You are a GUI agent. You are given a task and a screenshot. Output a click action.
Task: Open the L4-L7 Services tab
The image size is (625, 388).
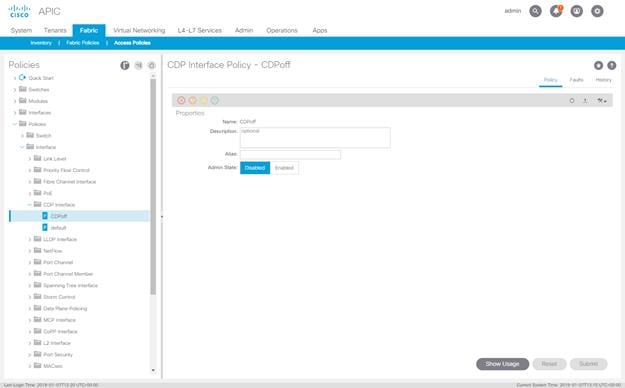pyautogui.click(x=200, y=30)
